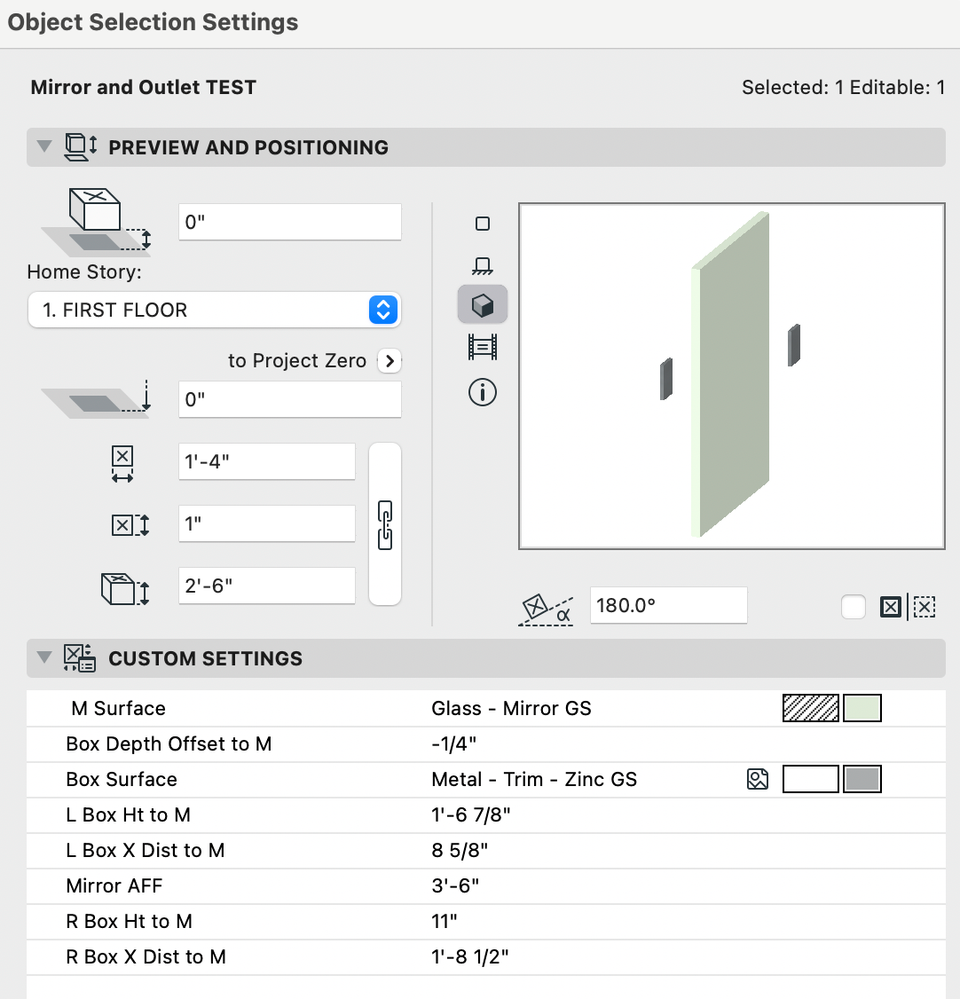Click the to Project Zero selector
Screen dimensions: 960x999
point(389,361)
